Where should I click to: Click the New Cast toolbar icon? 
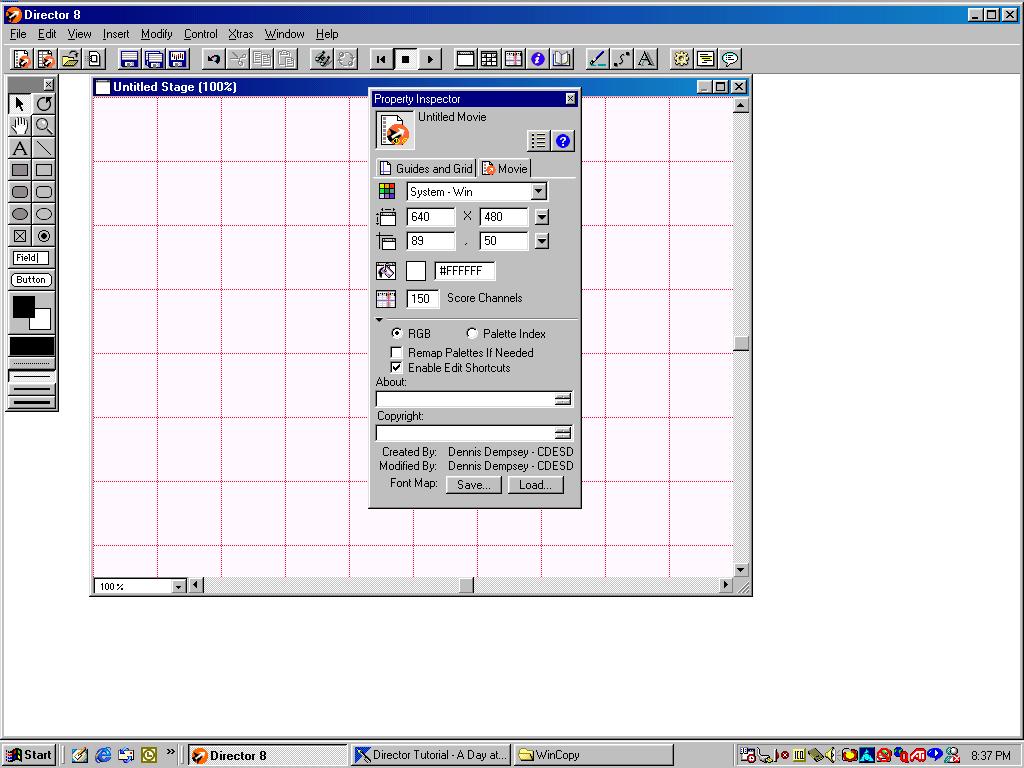(x=46, y=59)
